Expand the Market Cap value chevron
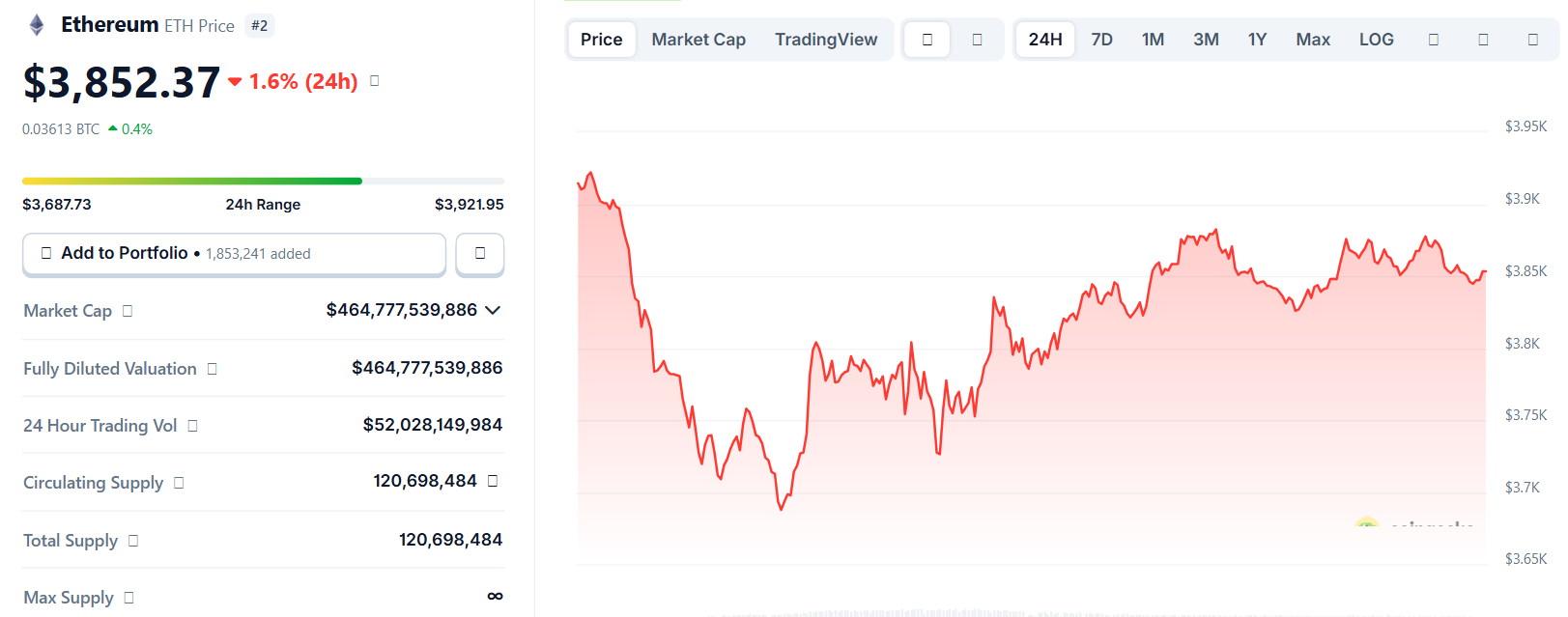 tap(493, 310)
